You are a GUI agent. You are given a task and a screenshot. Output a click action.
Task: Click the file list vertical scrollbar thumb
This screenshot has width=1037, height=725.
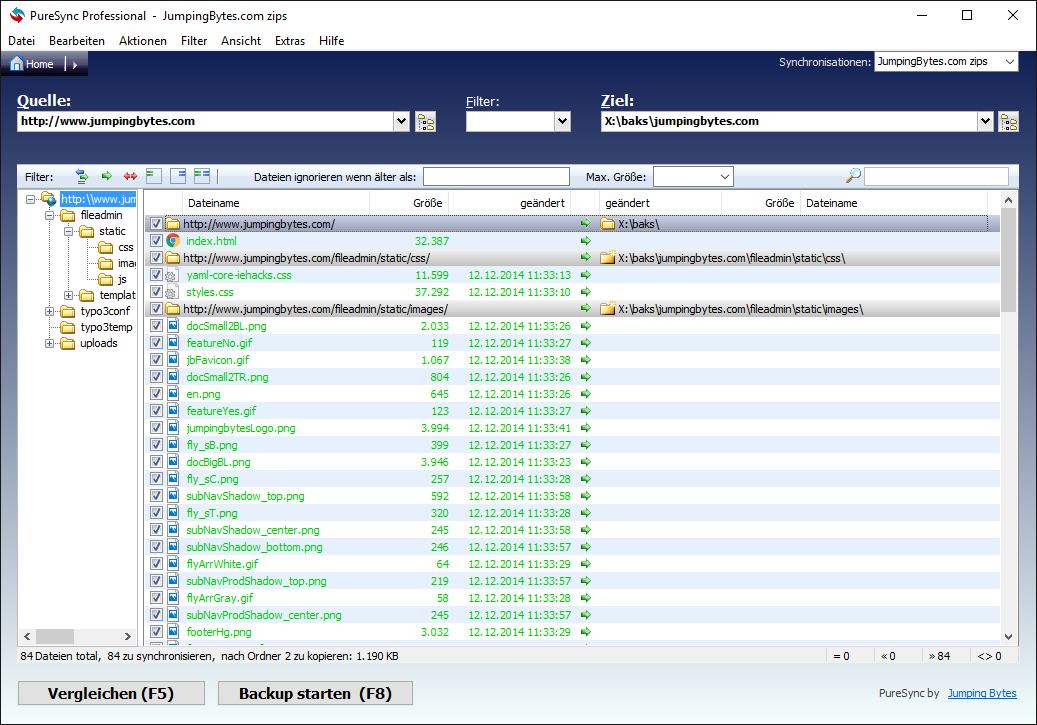click(1008, 260)
